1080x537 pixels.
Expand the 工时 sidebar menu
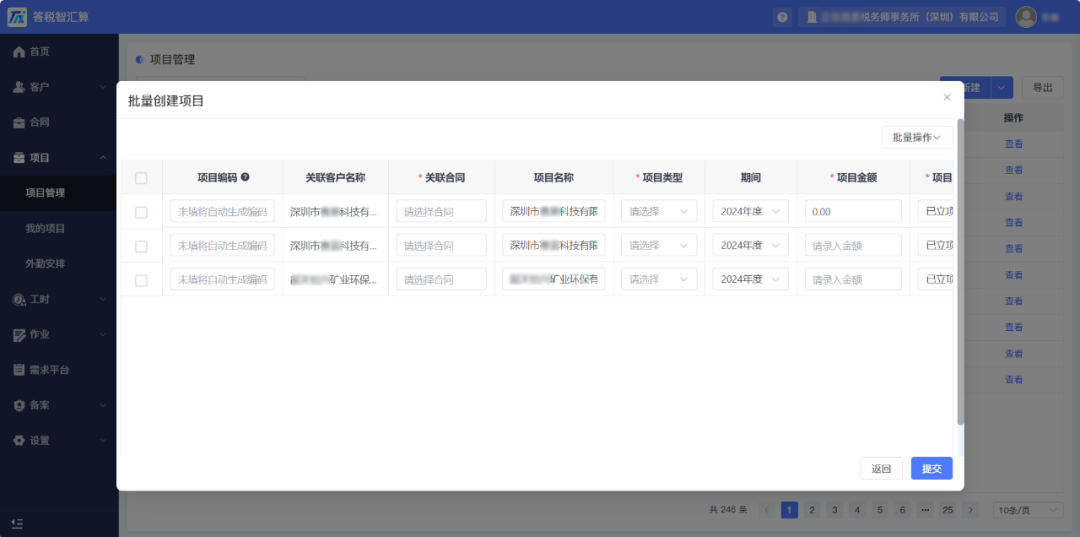[103, 299]
